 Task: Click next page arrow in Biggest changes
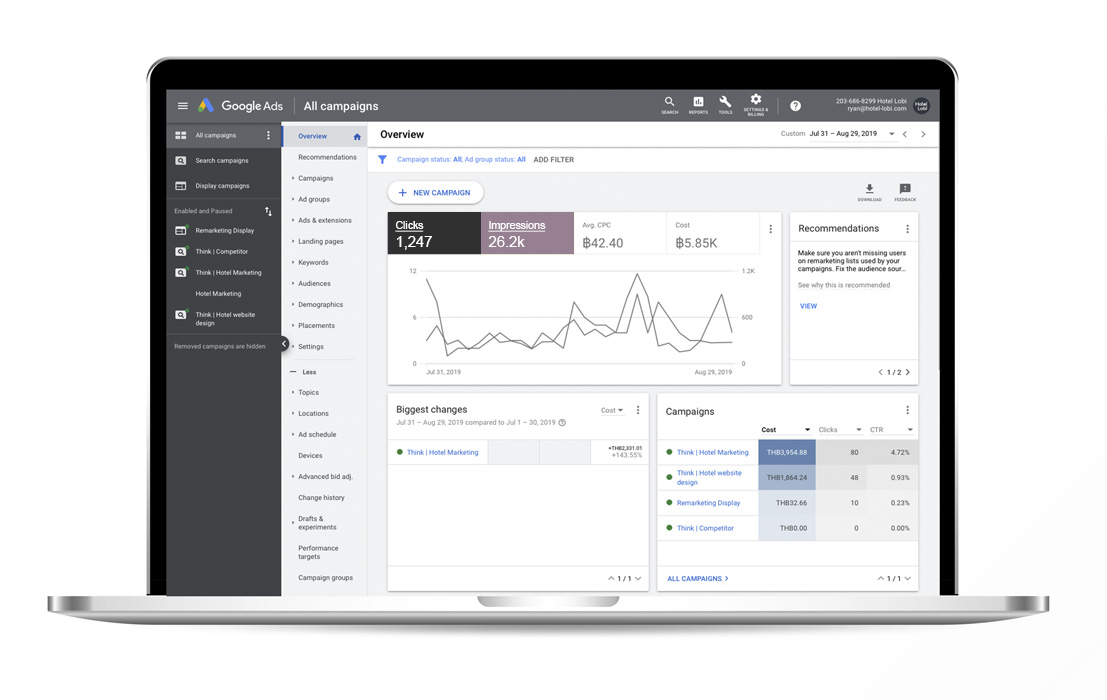pos(638,579)
